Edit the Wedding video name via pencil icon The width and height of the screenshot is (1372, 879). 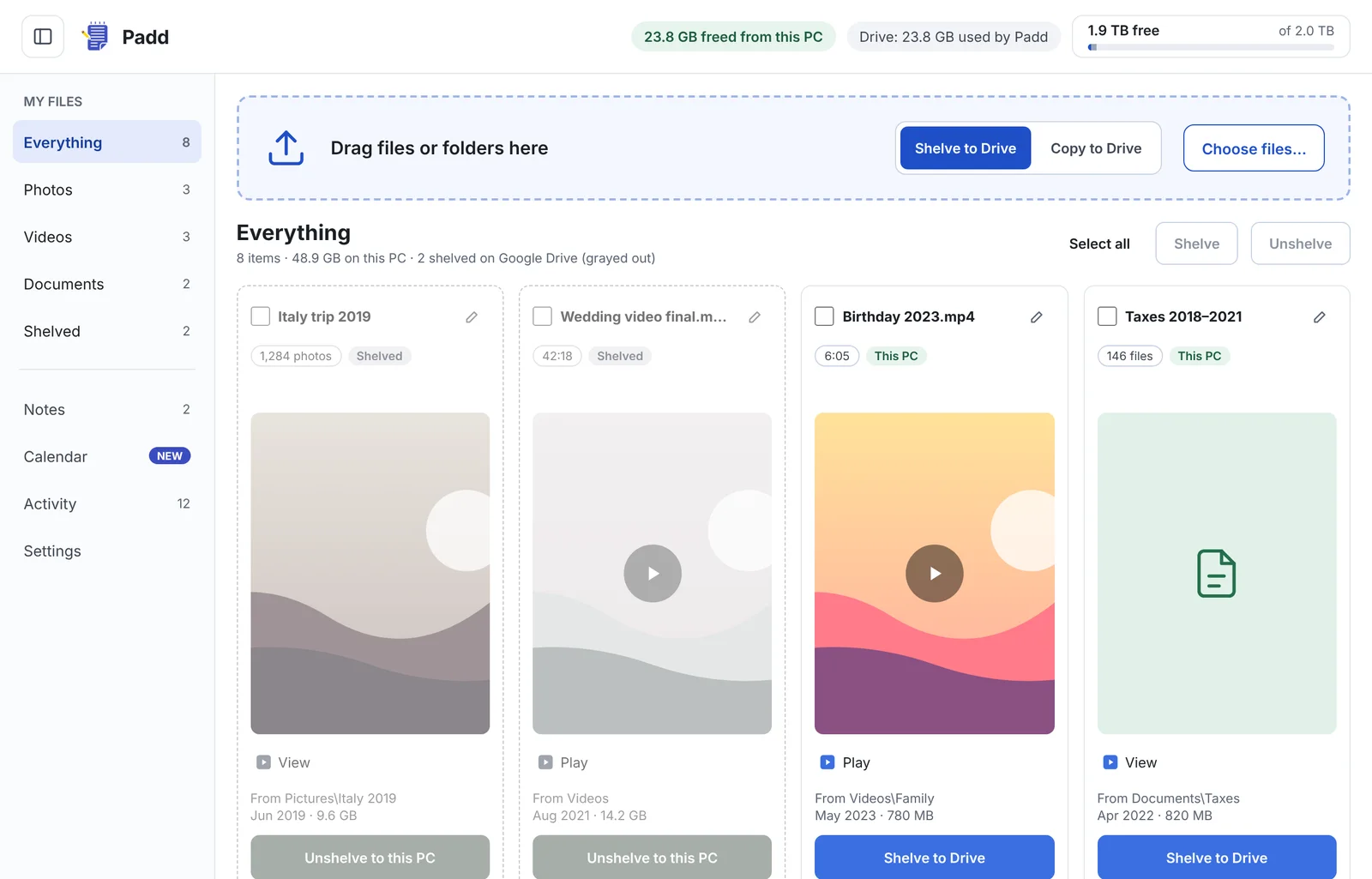[x=755, y=317]
